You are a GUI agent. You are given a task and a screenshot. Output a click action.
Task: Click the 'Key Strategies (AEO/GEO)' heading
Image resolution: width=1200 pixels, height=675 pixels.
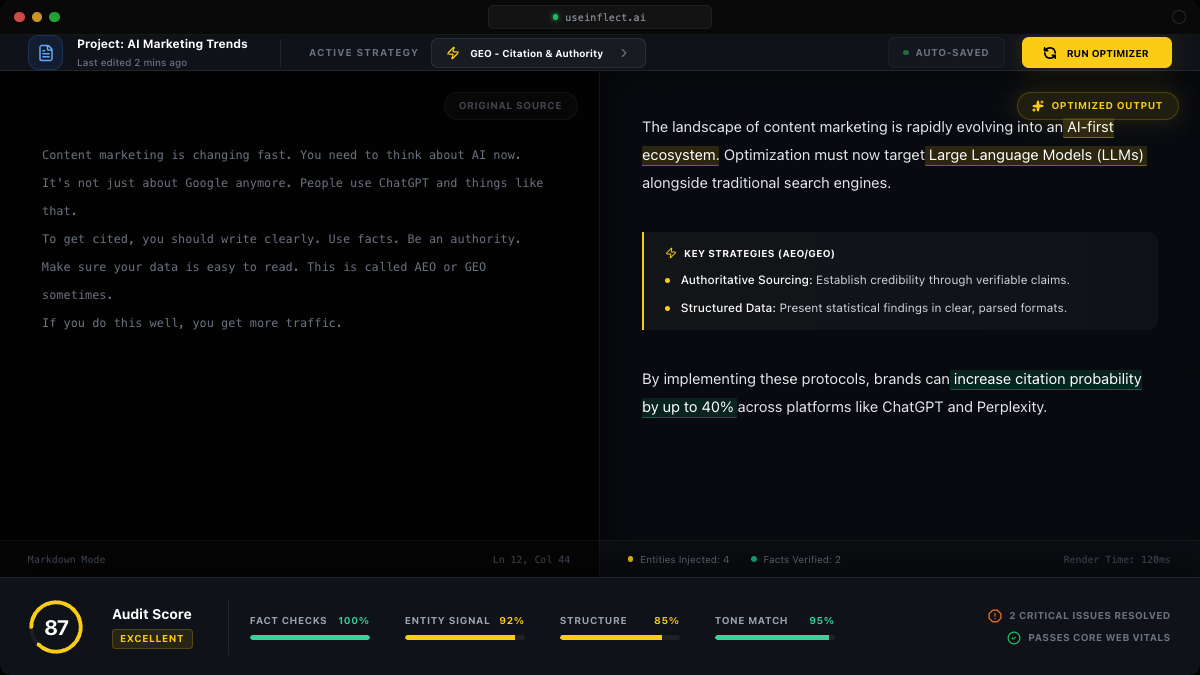[x=759, y=254]
